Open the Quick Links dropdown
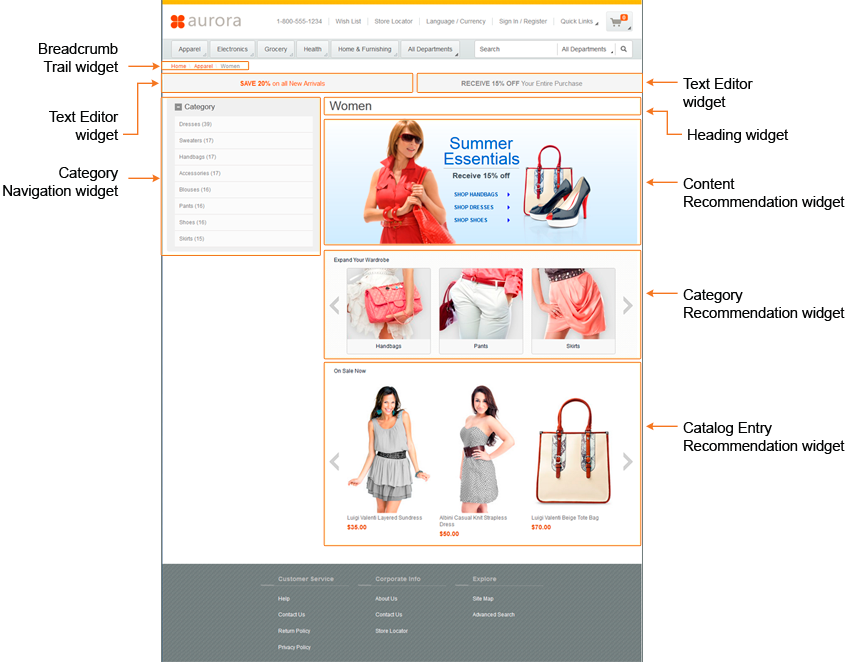The image size is (850, 662). [x=580, y=20]
